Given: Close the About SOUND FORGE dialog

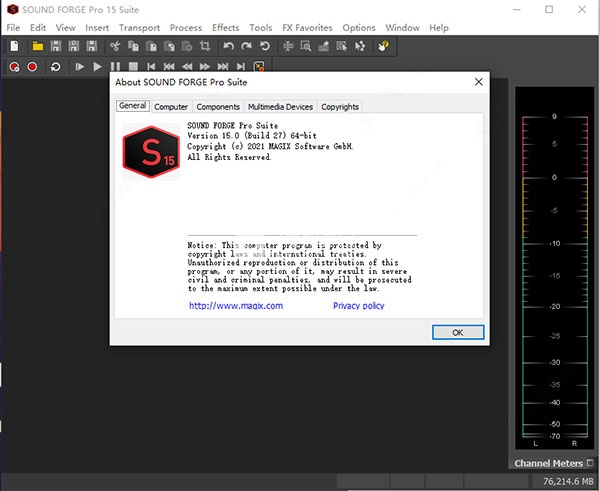Looking at the screenshot, I should click(x=478, y=82).
